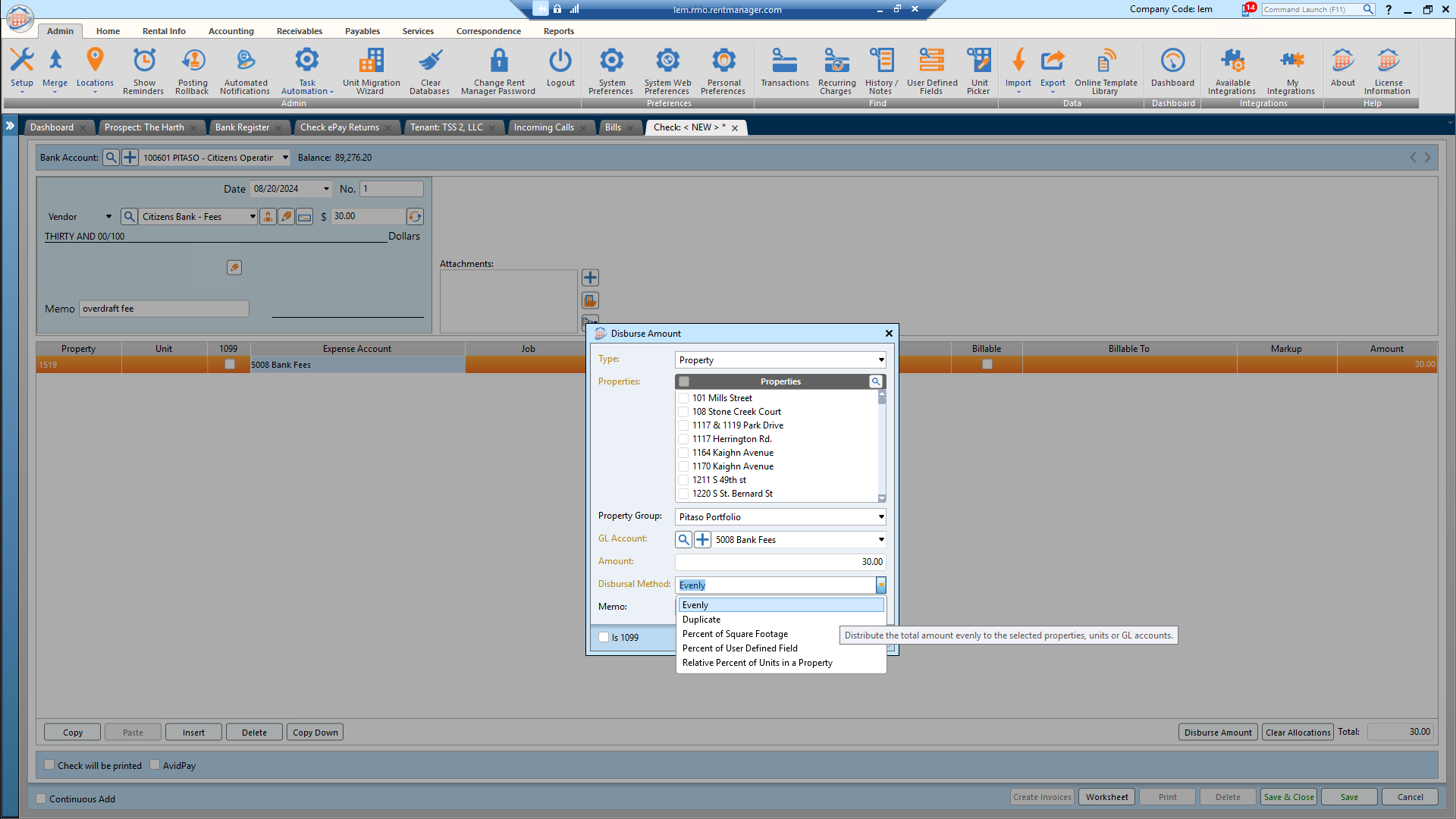
Task: Click the Save & Close button
Action: 1288,797
